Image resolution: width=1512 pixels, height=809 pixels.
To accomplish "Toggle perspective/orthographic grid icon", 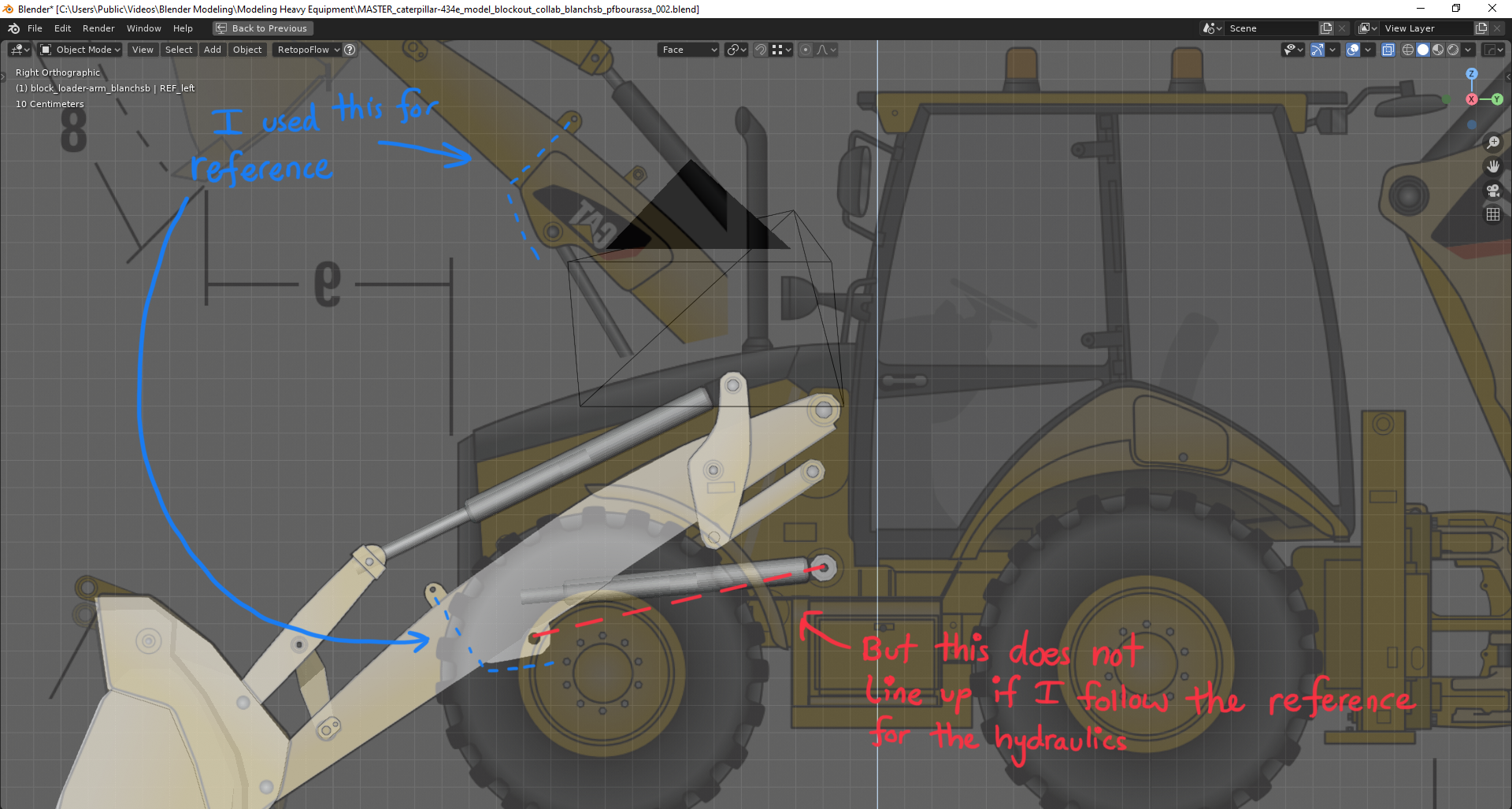I will (1493, 214).
